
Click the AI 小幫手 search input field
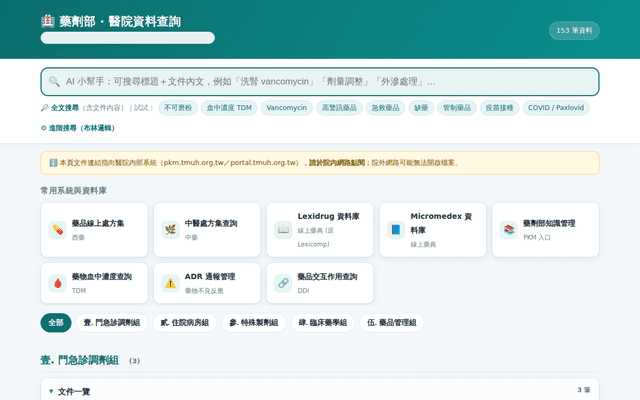pyautogui.click(x=320, y=82)
